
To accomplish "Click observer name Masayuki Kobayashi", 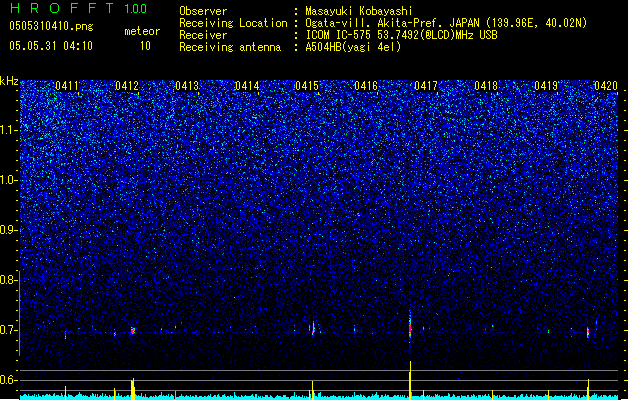I will pyautogui.click(x=359, y=11).
